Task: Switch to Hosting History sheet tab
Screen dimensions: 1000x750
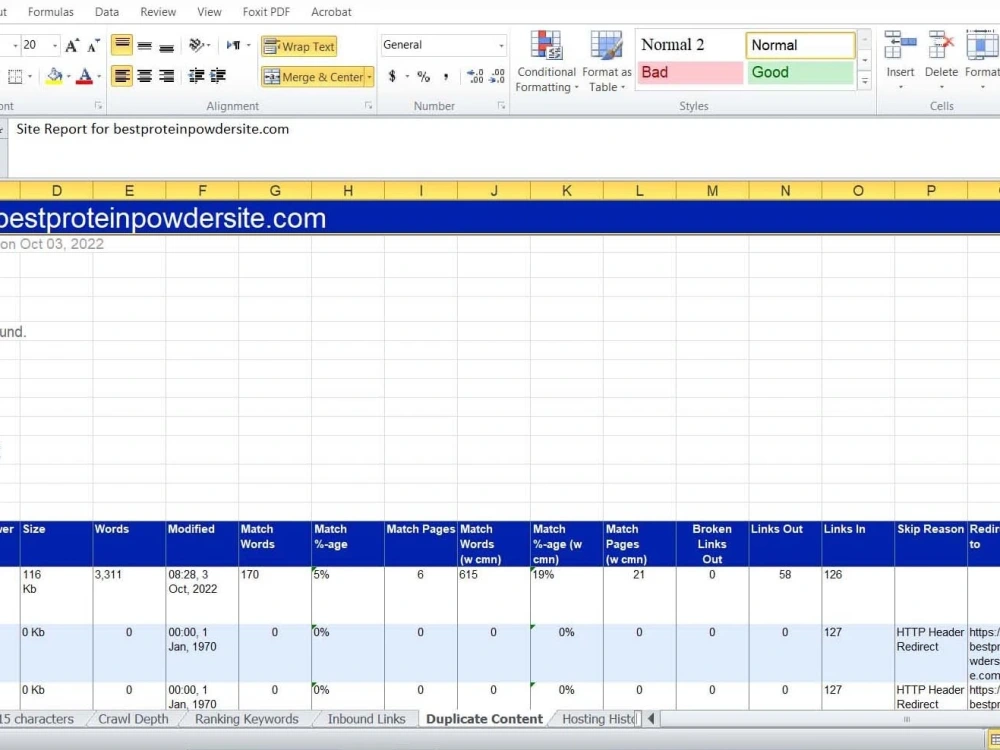Action: (x=598, y=719)
